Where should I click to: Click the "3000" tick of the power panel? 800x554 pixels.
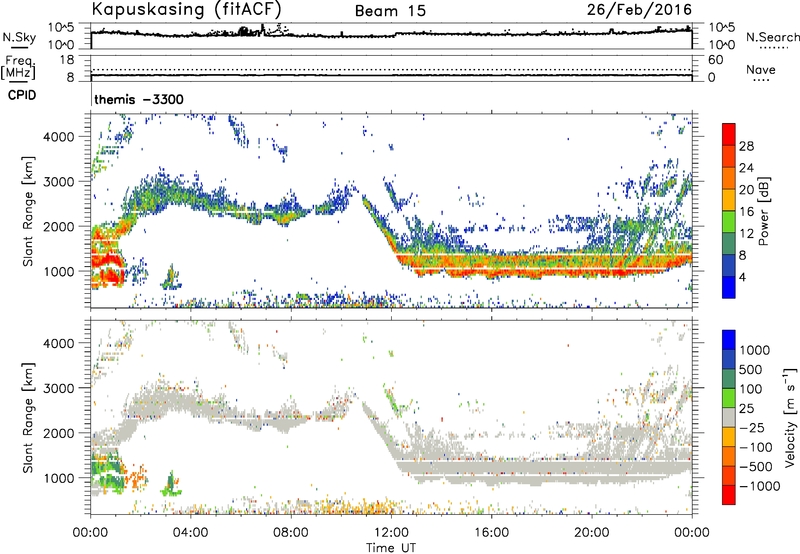point(58,182)
